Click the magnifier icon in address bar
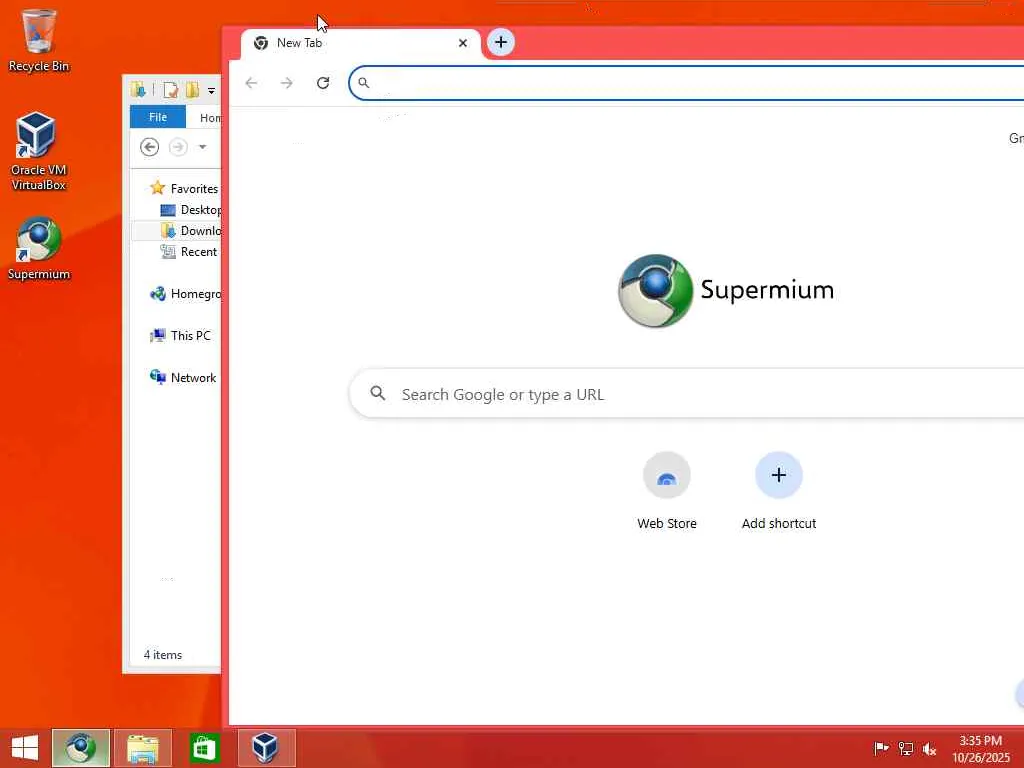Screen dimensions: 1024x768 364,83
